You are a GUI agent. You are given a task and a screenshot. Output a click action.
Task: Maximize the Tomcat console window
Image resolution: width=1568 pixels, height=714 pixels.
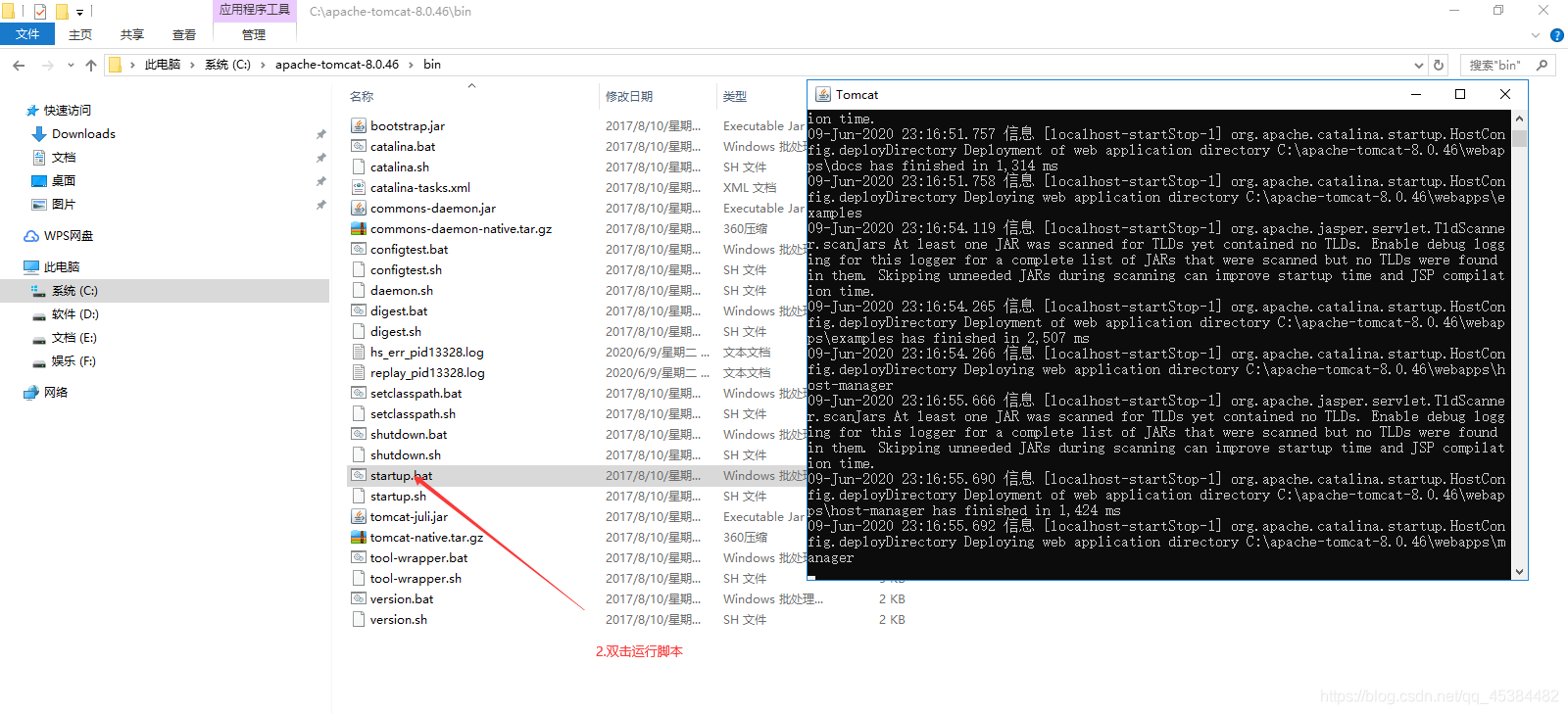[1460, 94]
